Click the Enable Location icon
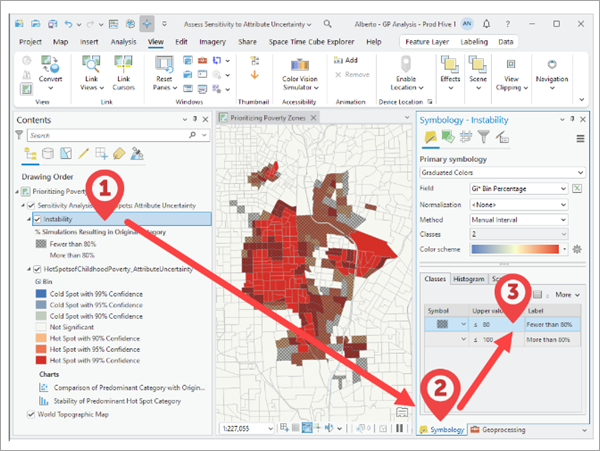The height and width of the screenshot is (451, 600). [x=405, y=63]
